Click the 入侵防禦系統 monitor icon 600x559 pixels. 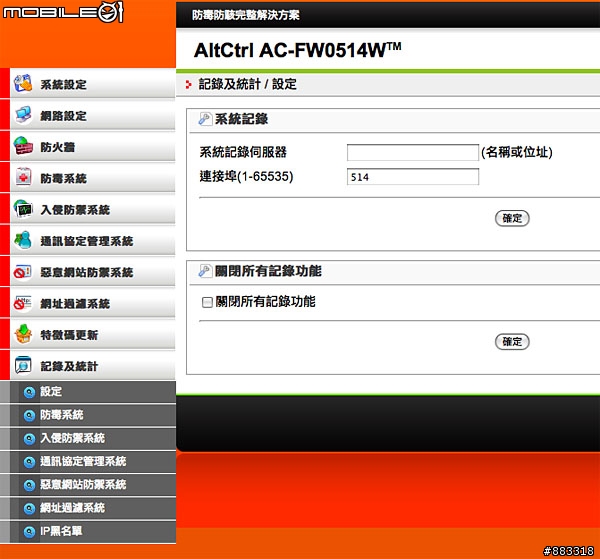(x=23, y=209)
